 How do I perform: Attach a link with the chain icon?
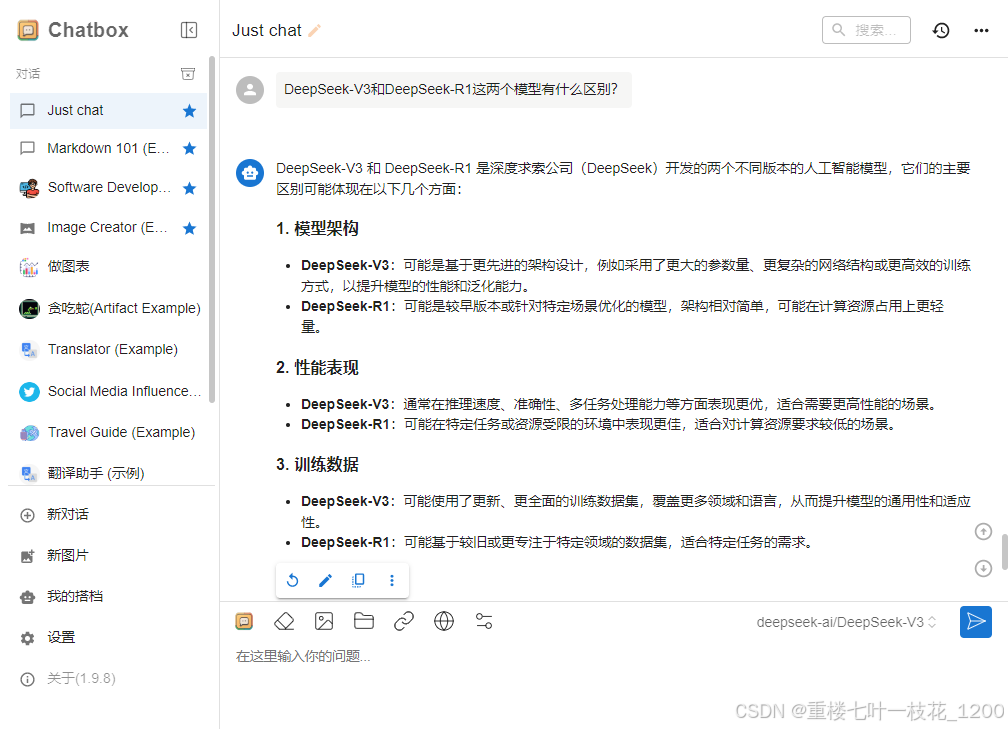point(404,621)
